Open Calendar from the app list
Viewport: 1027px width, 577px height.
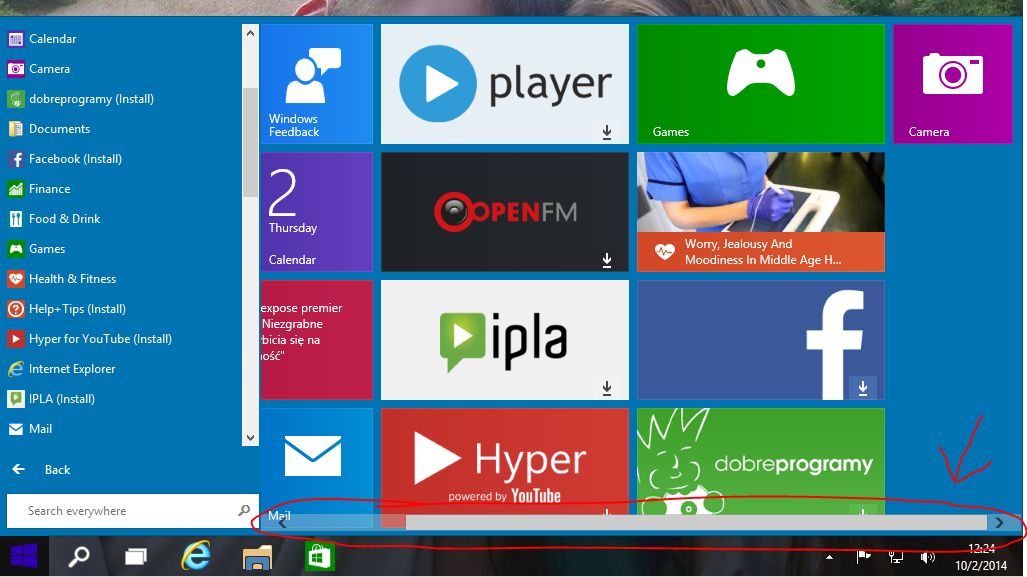pos(42,39)
